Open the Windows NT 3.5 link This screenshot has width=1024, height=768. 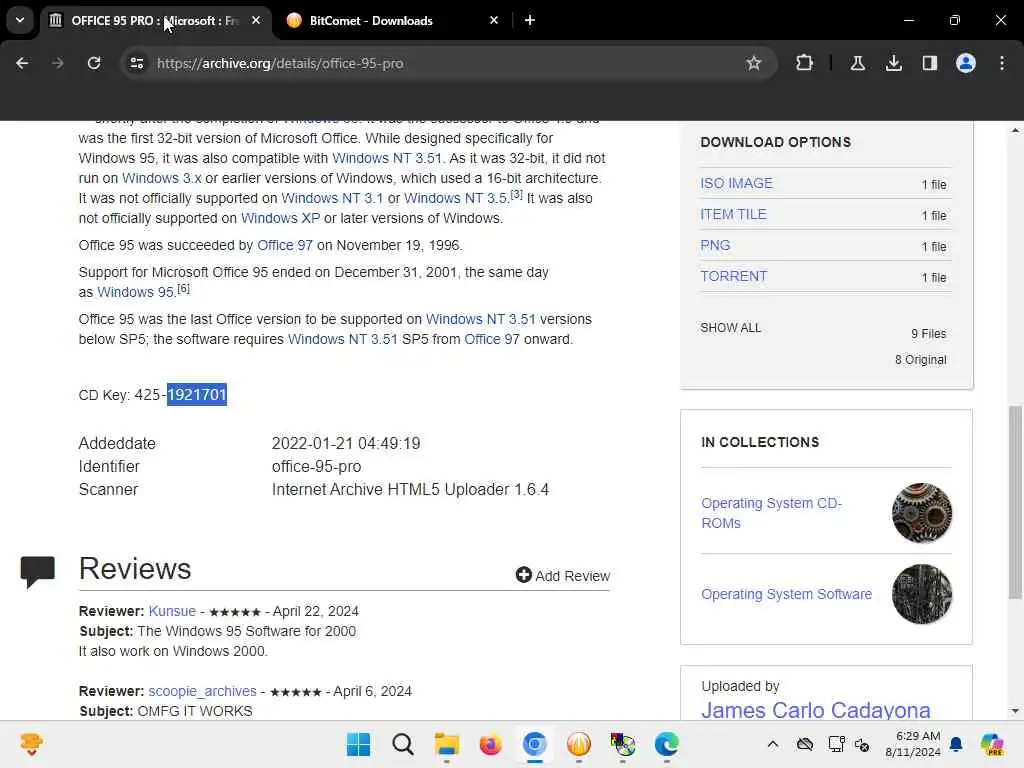[455, 198]
